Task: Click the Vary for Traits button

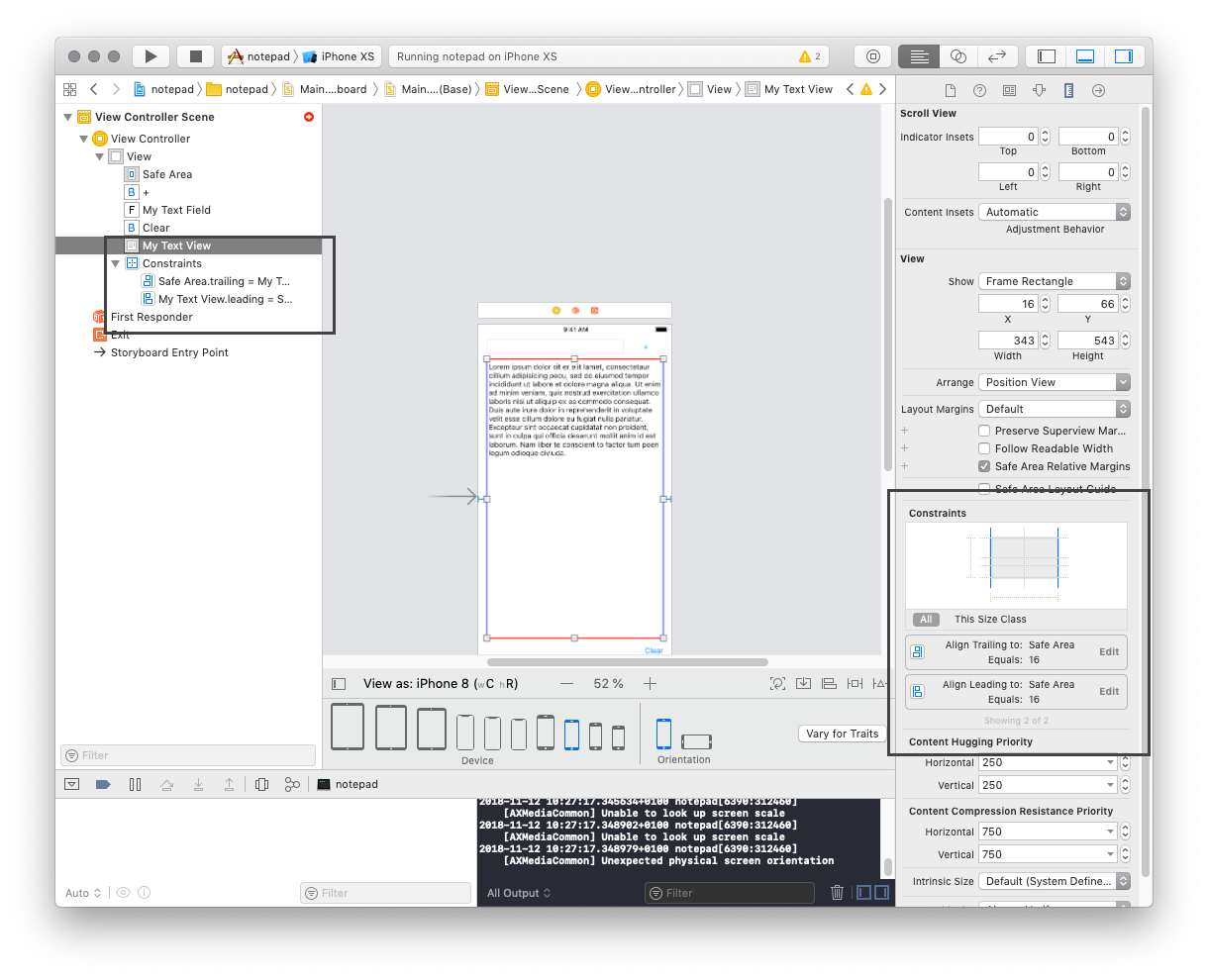Action: point(842,734)
